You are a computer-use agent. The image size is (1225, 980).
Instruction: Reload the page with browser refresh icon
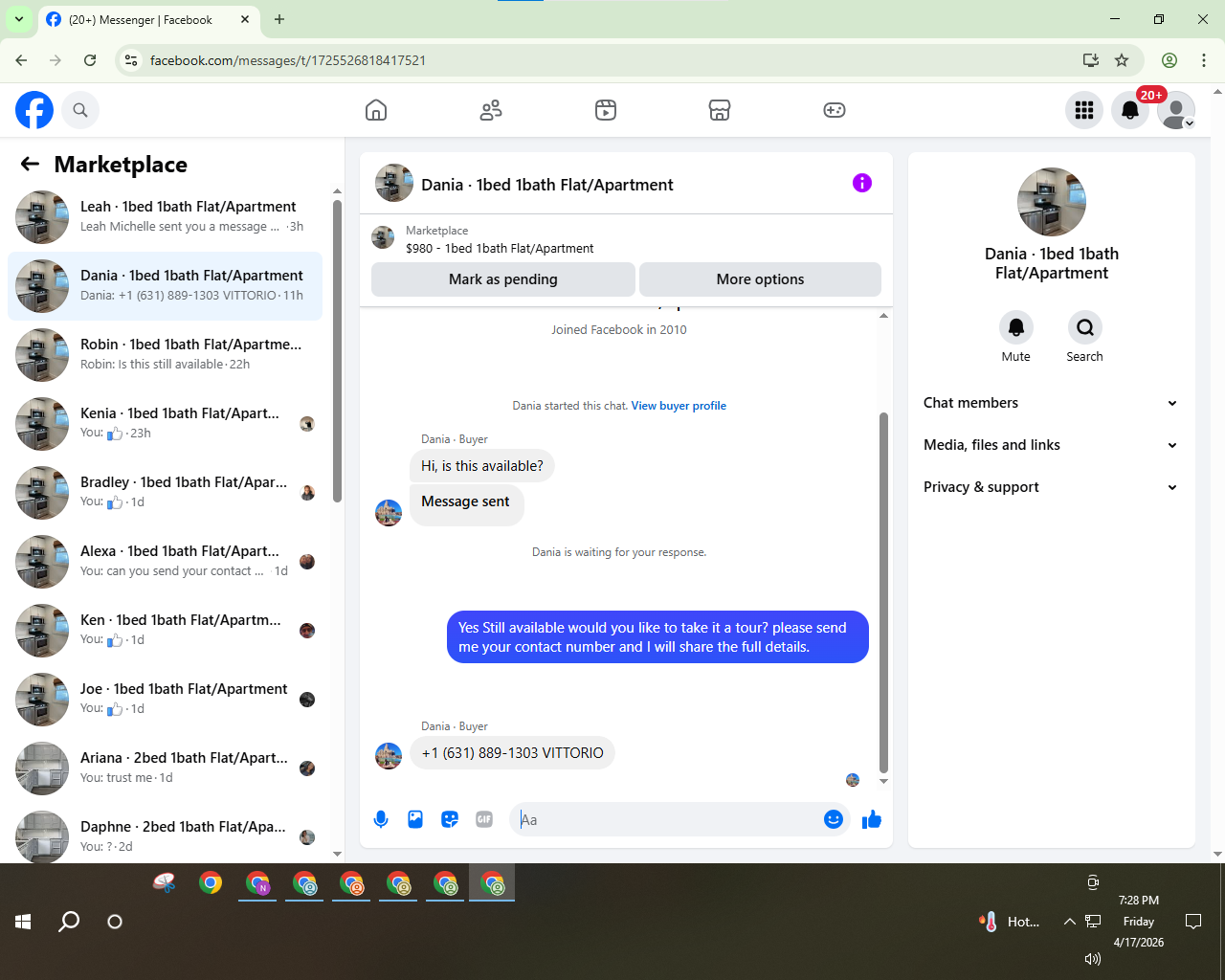pos(90,60)
